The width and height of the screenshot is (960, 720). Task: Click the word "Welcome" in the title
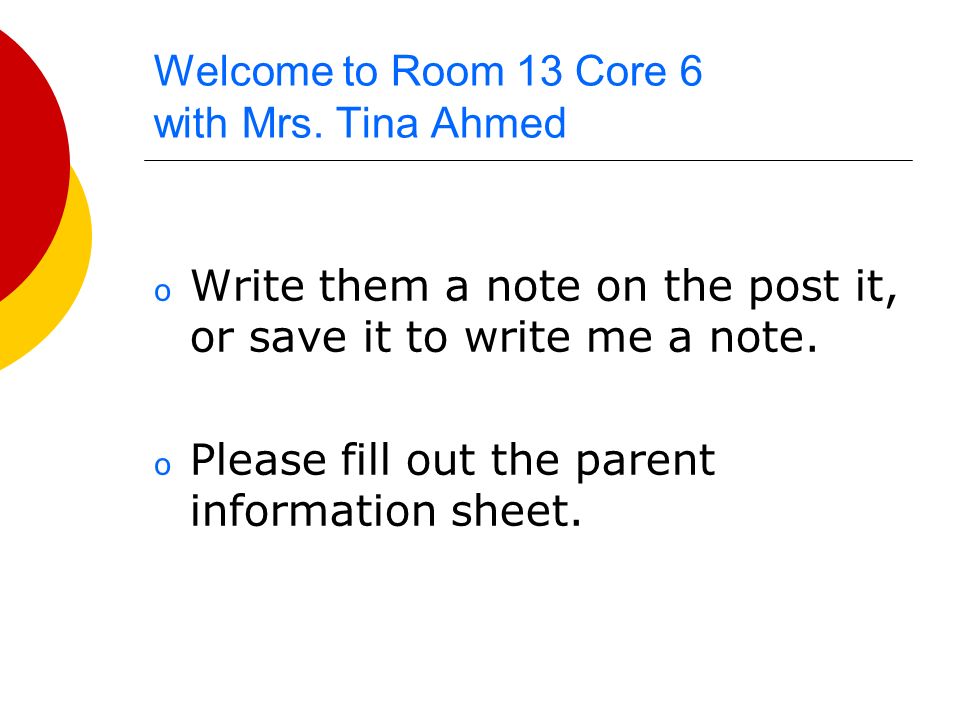click(x=244, y=71)
